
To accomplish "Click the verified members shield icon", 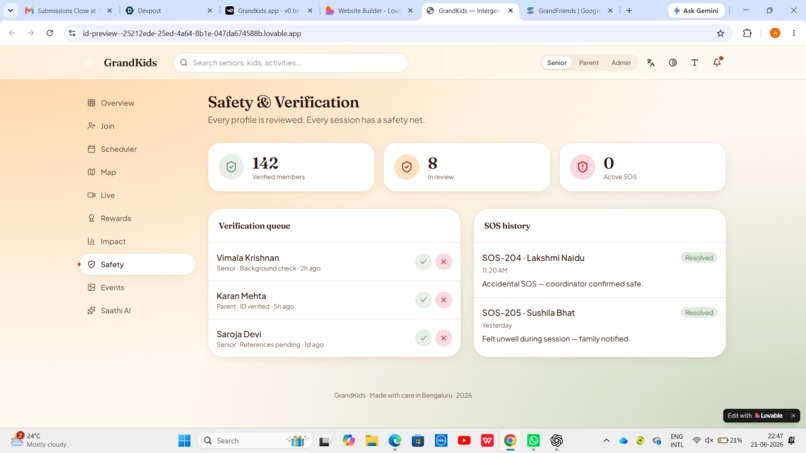I will click(231, 167).
